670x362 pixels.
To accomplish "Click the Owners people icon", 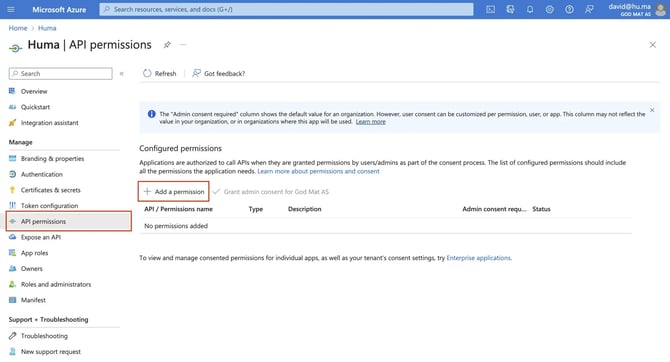I will [12, 268].
